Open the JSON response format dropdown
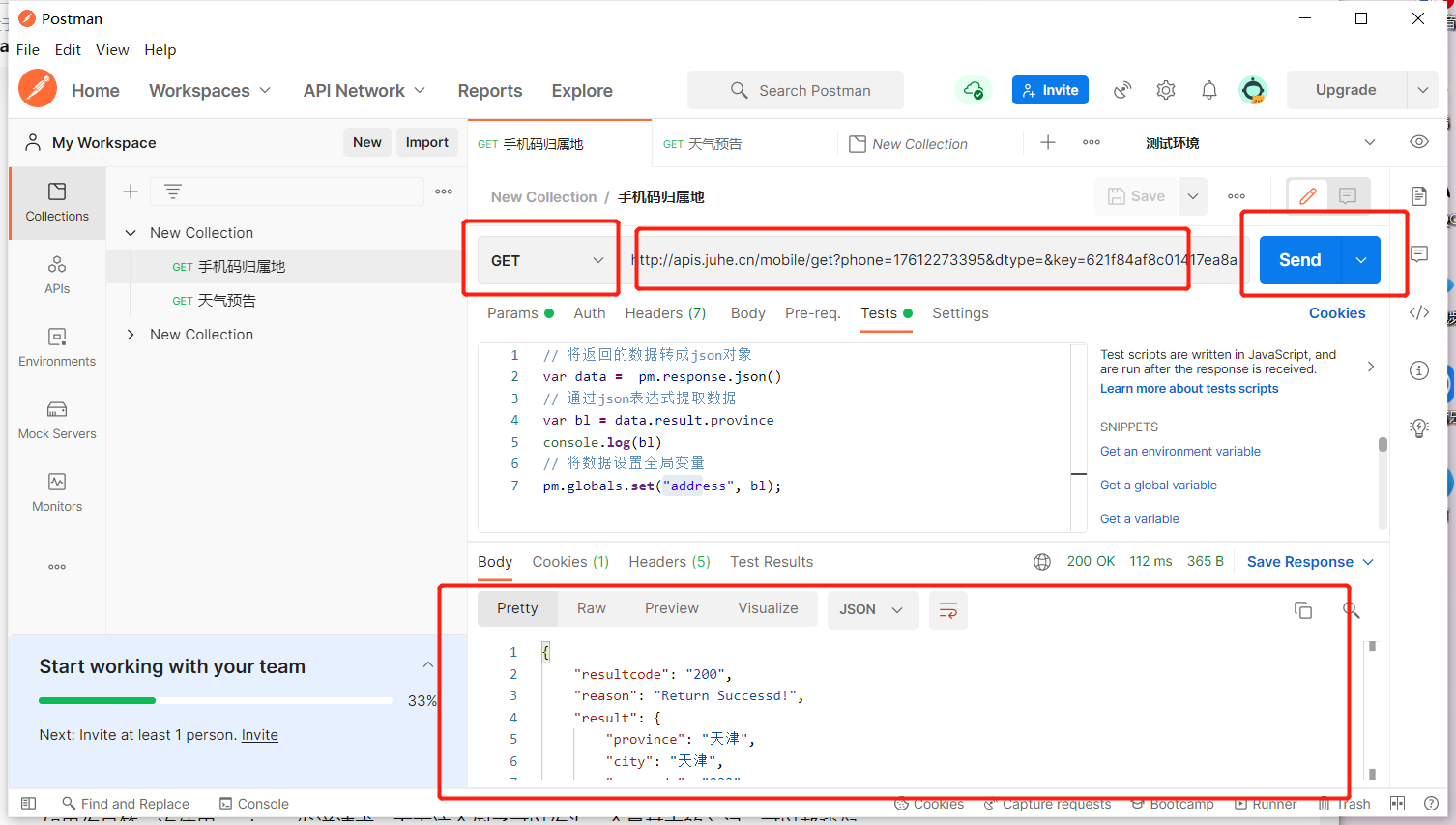Screen dimensions: 1456x825 point(873,610)
